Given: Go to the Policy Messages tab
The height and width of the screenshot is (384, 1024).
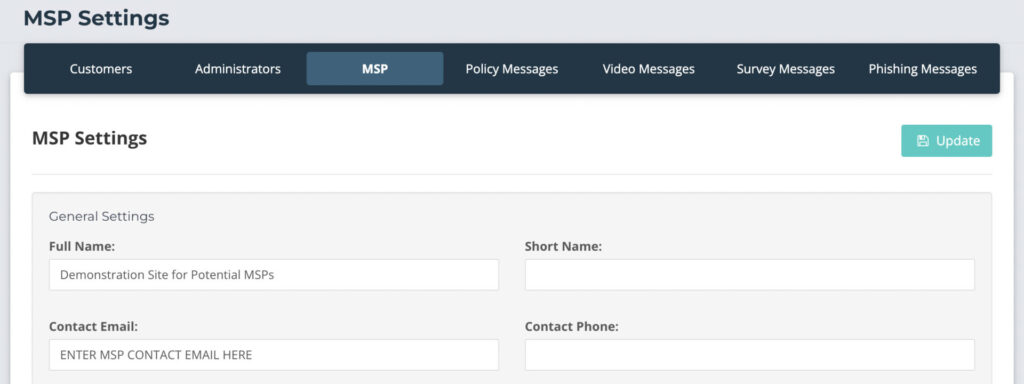Looking at the screenshot, I should click(512, 69).
